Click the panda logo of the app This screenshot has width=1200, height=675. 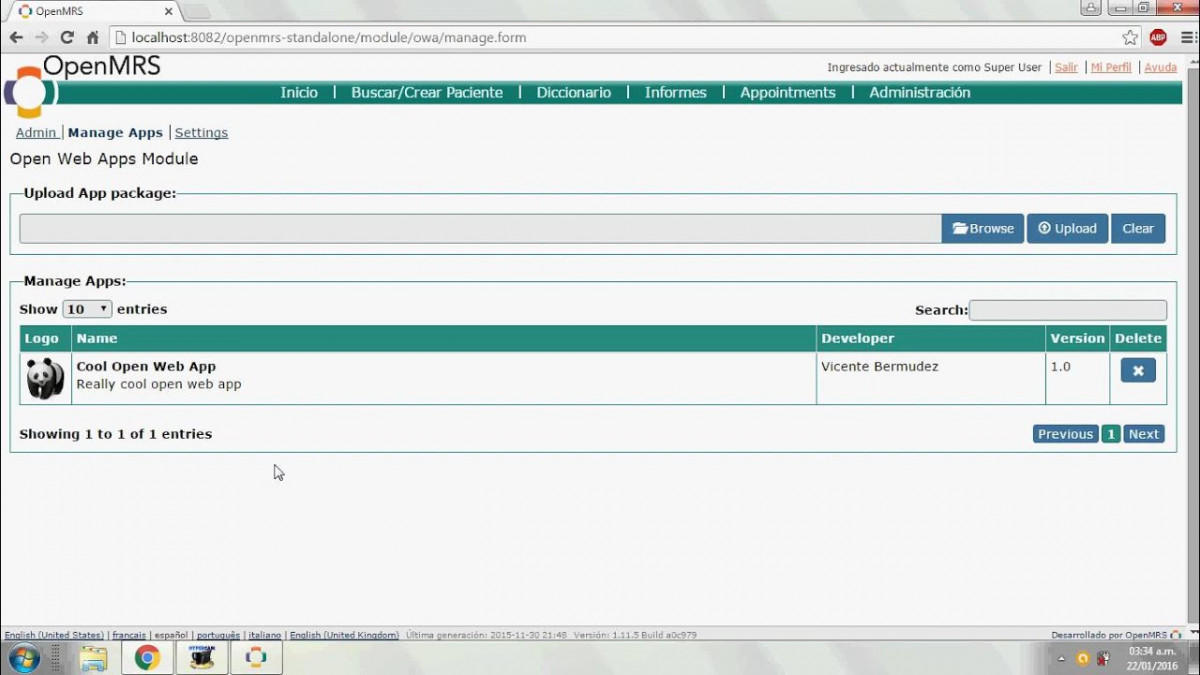tap(45, 378)
